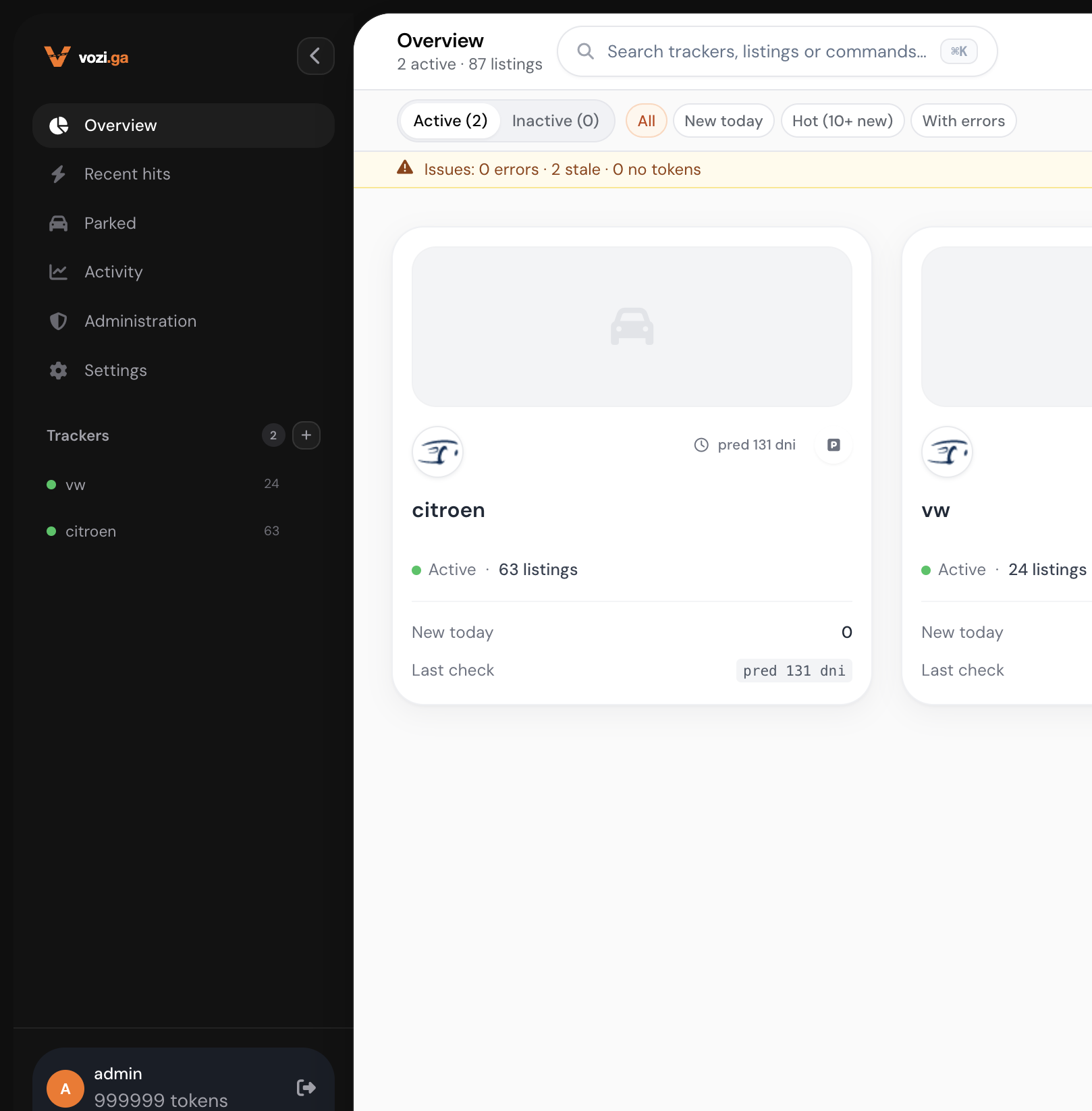Screen dimensions: 1092x1111
Task: Click the vw card brand logo
Action: tap(947, 452)
